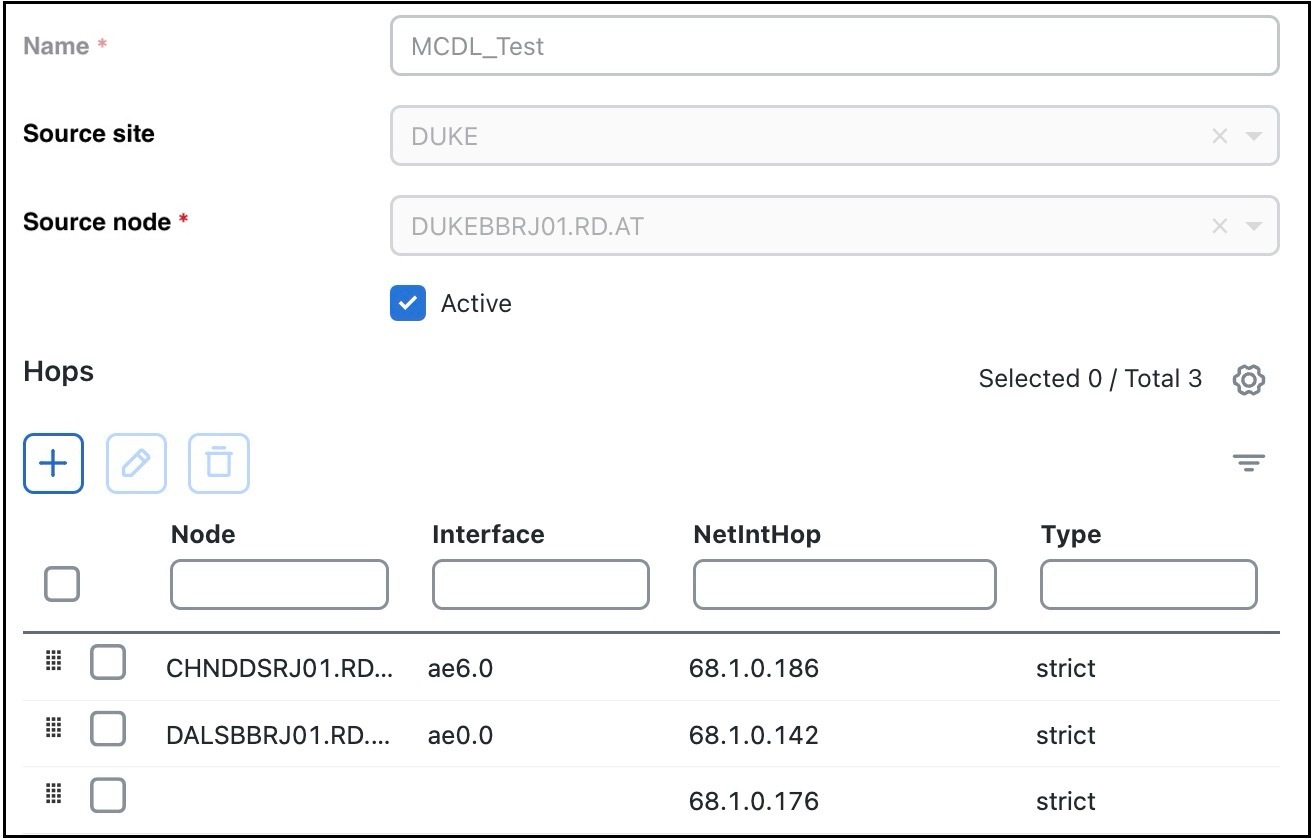Click the Interface column filter box
This screenshot has height=840, width=1312.
pos(540,584)
